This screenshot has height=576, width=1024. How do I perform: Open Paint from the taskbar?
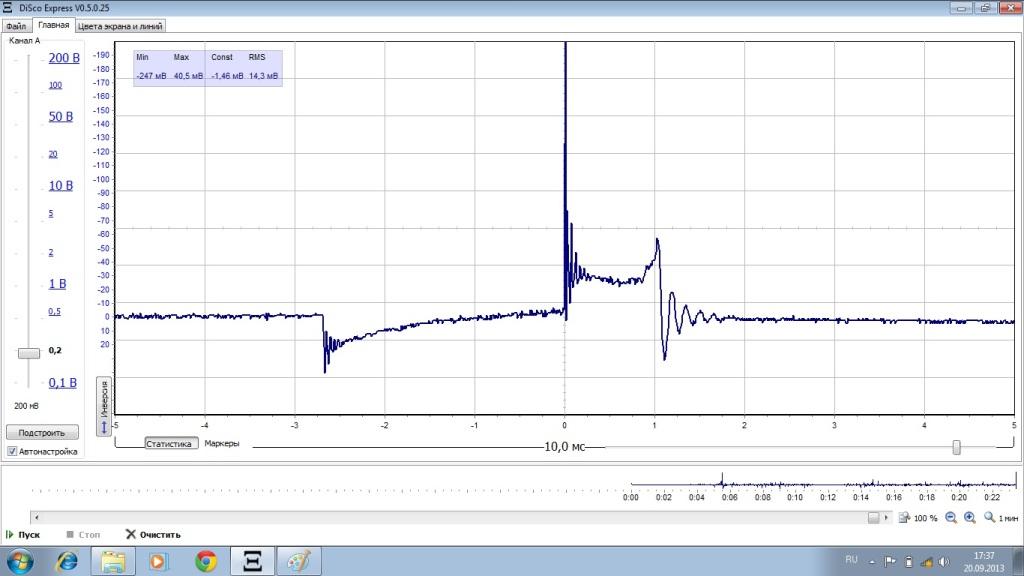coord(299,561)
